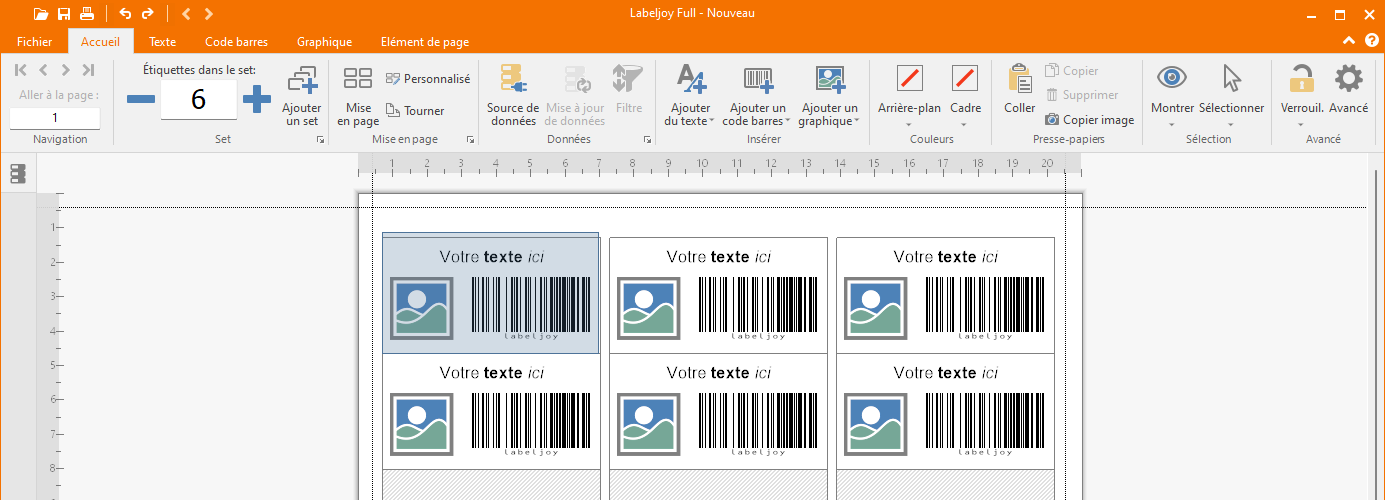Undo the last action
The image size is (1385, 500).
click(125, 14)
